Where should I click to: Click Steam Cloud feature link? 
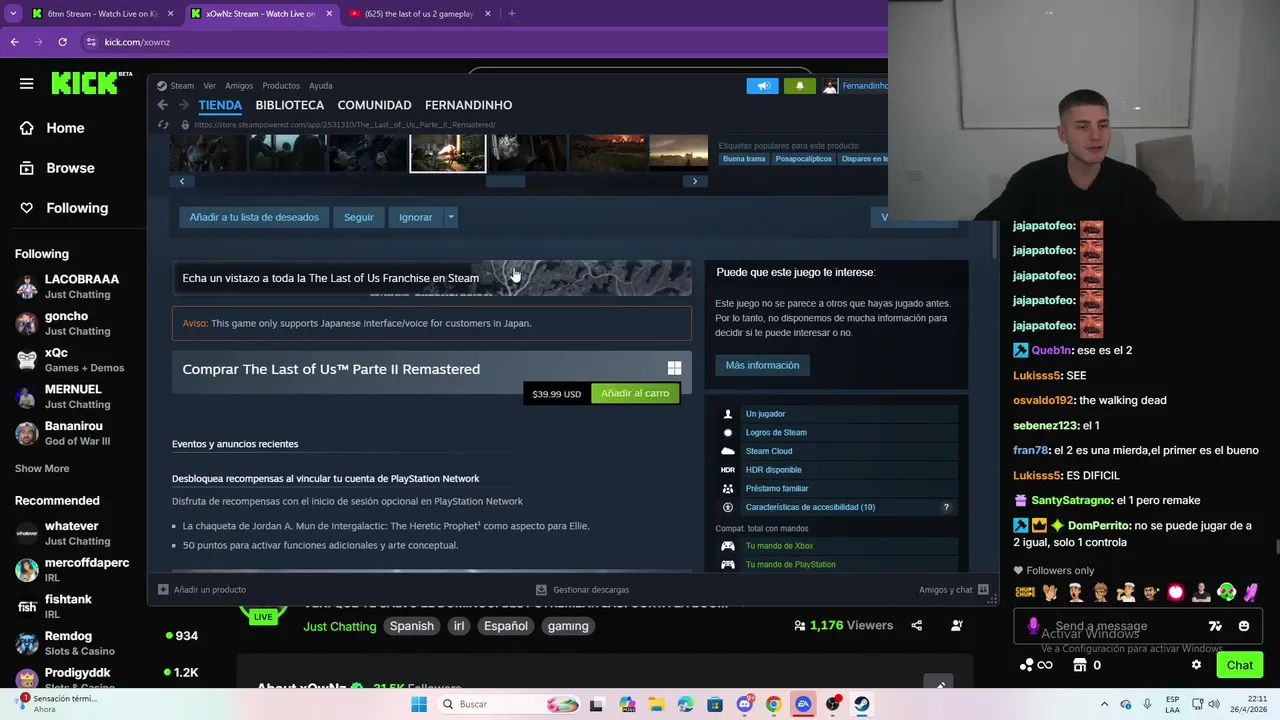769,451
